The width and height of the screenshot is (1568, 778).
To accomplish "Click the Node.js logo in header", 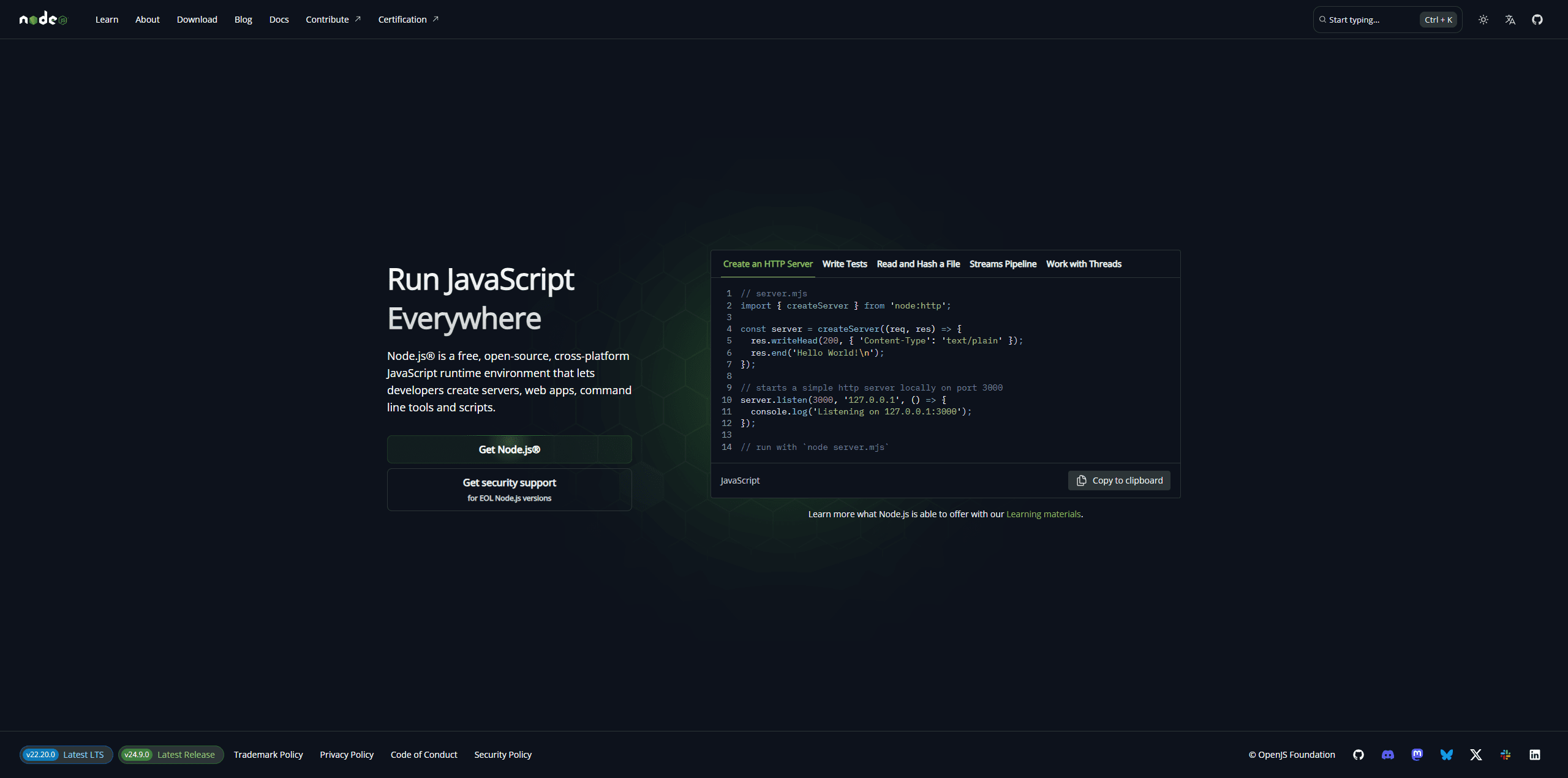I will point(43,19).
